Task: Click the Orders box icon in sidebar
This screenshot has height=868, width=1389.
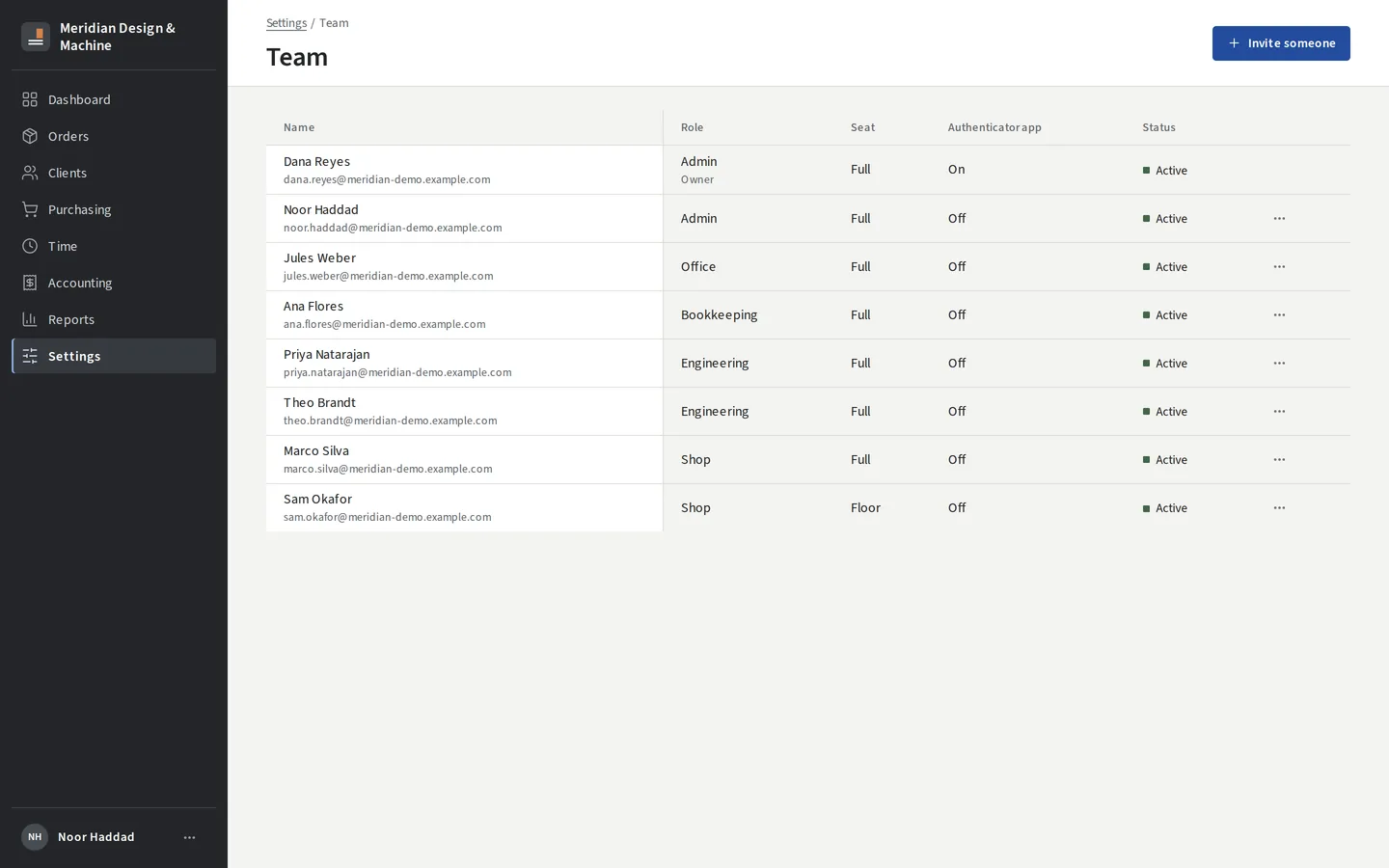Action: point(30,136)
